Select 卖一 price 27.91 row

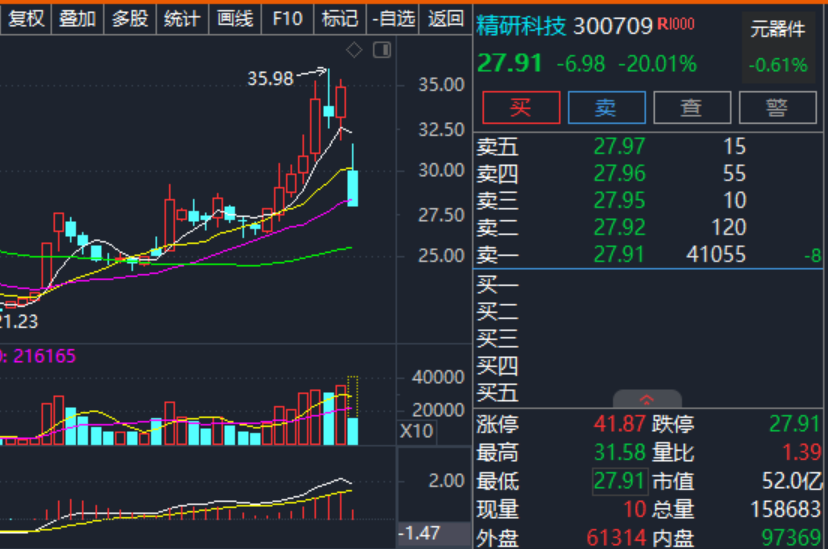pos(648,255)
